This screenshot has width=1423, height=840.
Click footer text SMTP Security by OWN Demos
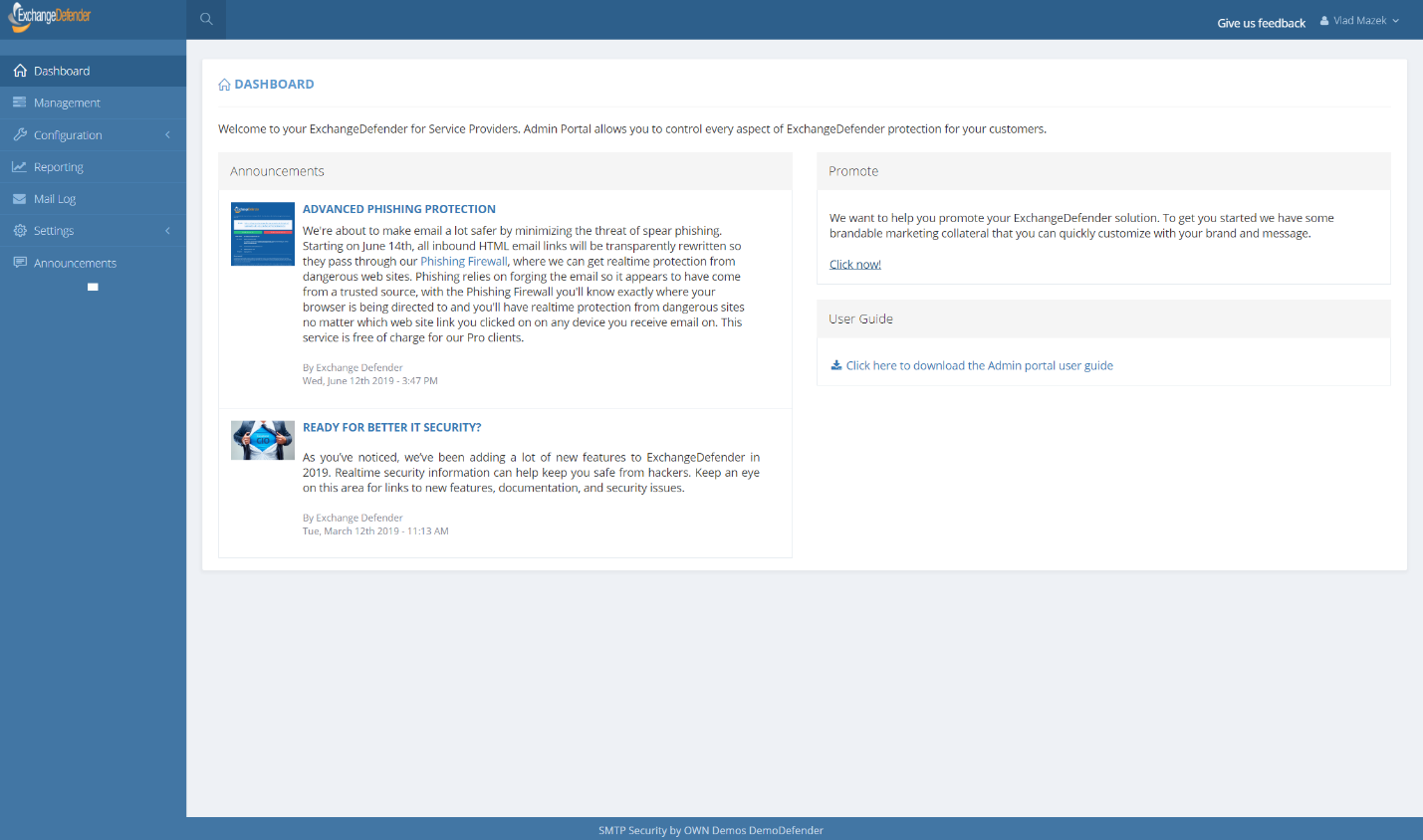(x=711, y=830)
